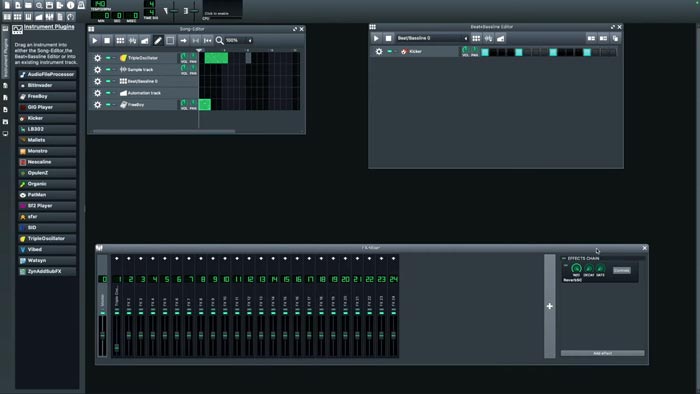Show Project Notes toolbar icon

[x=60, y=17]
